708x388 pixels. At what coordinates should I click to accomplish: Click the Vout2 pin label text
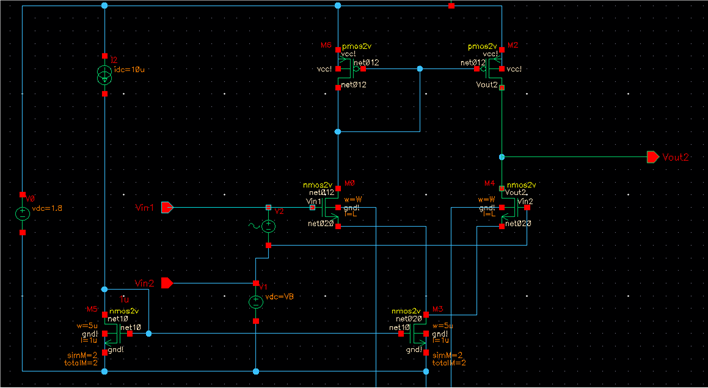[x=676, y=157]
